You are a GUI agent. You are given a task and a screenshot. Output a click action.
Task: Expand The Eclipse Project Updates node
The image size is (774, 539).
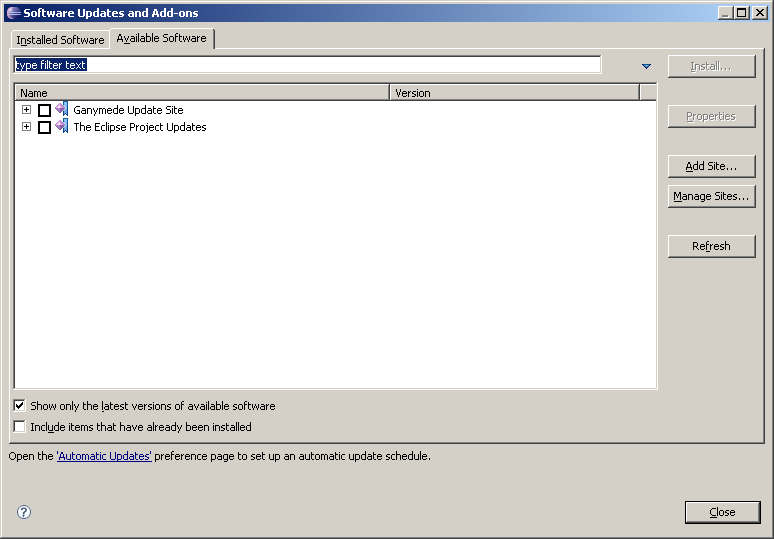point(27,127)
